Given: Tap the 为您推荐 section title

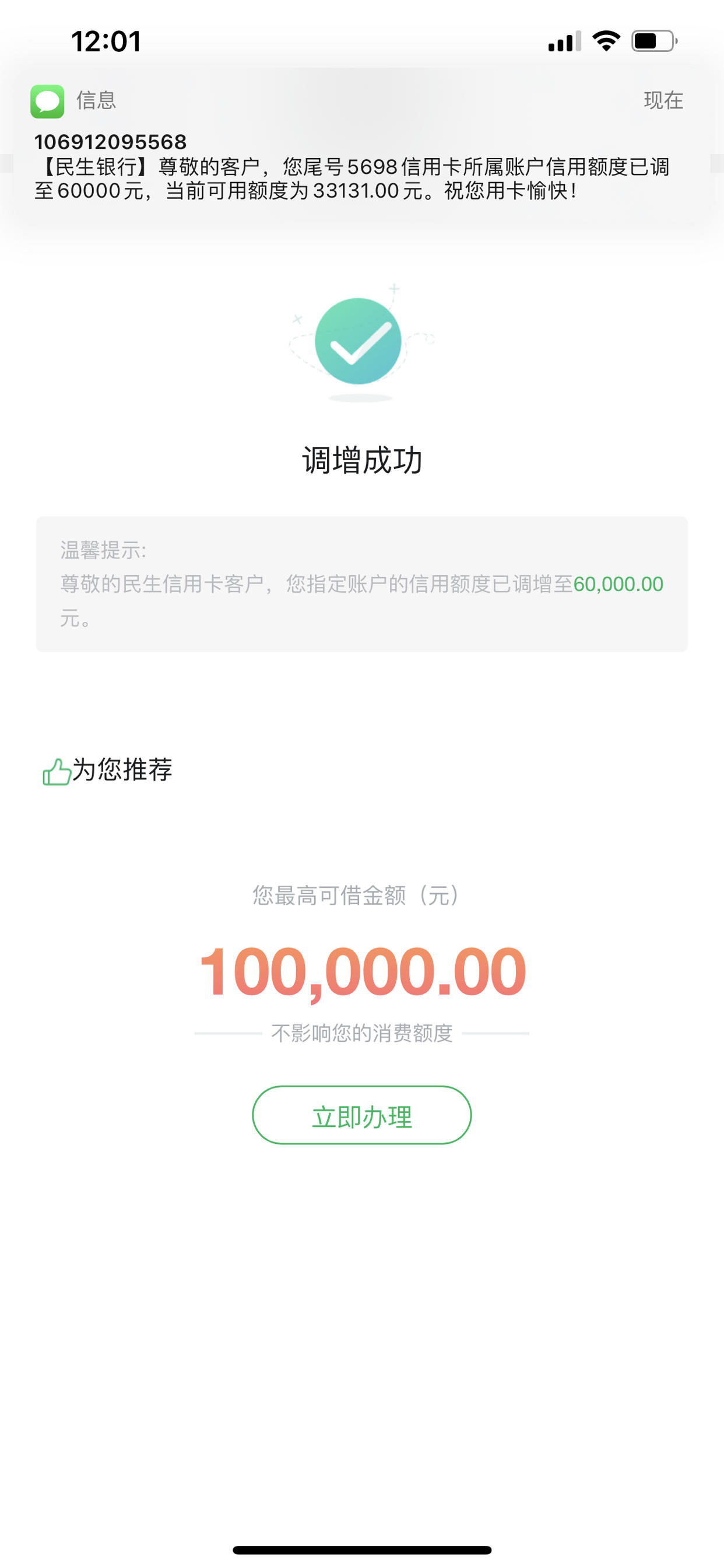Looking at the screenshot, I should pyautogui.click(x=122, y=769).
